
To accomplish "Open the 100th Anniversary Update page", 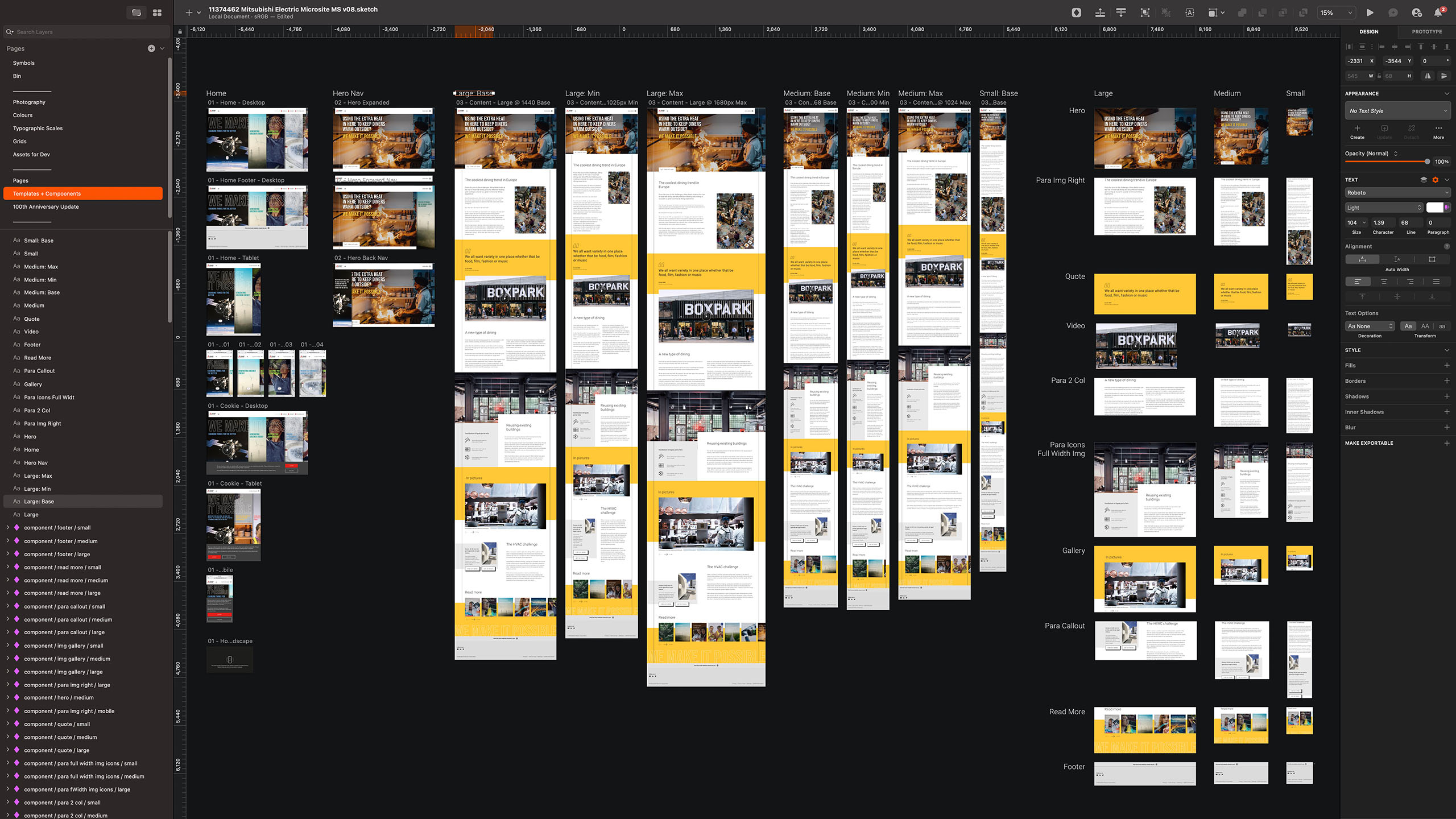I will pyautogui.click(x=46, y=207).
